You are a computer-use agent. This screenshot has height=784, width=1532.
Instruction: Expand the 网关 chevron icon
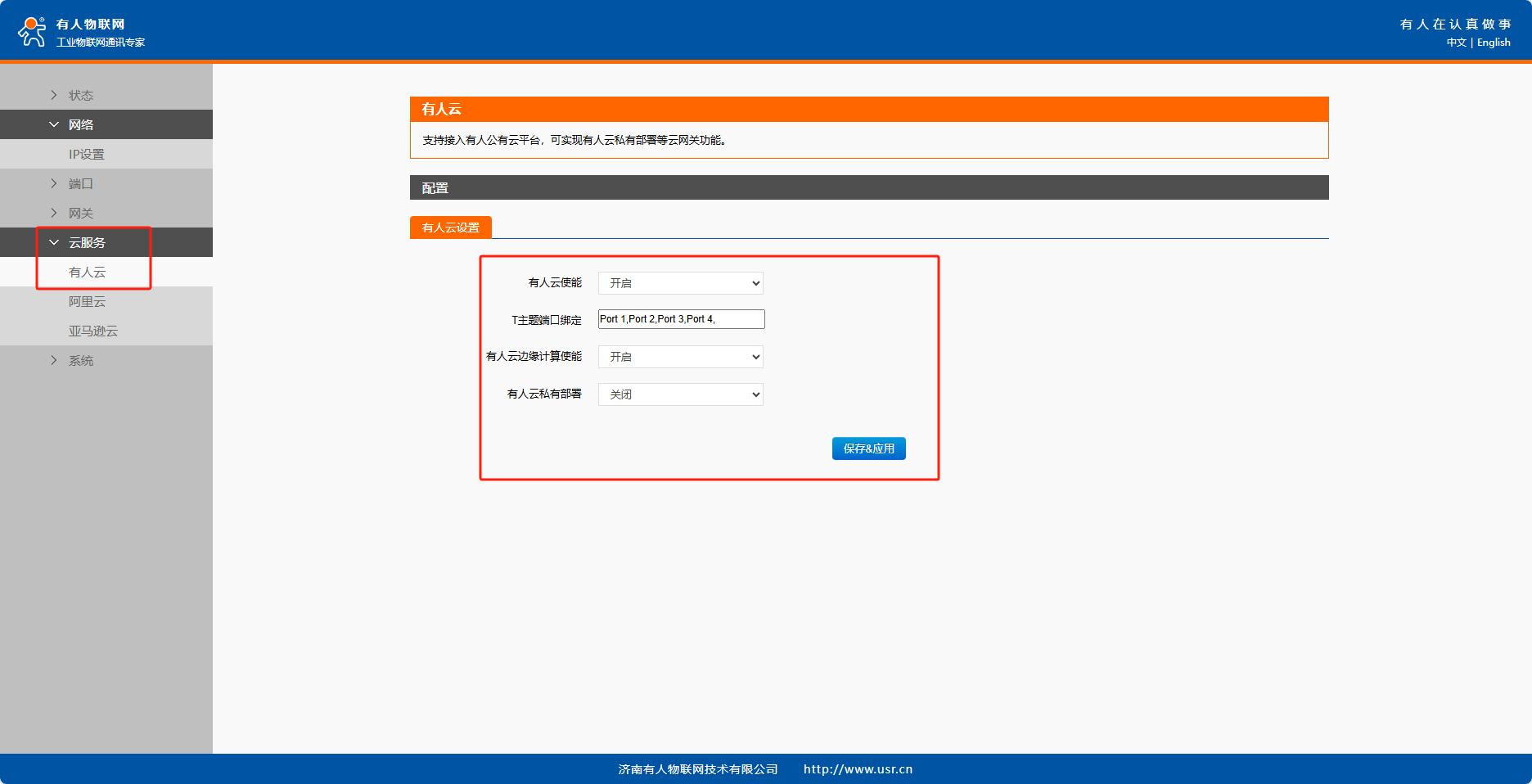(54, 213)
